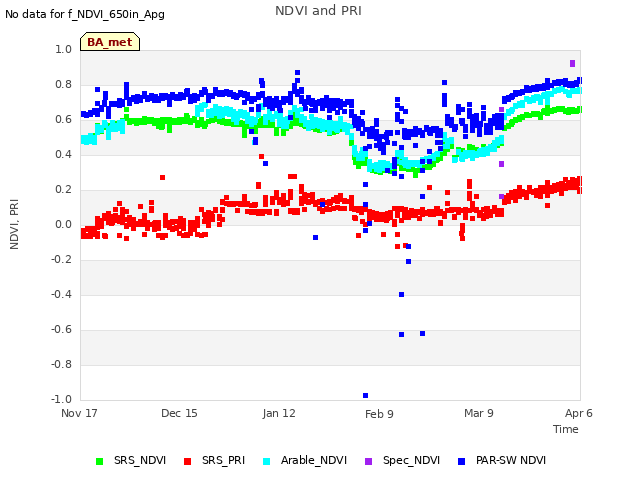Click the cyan Arable_NDVI legend swatch
Viewport: 640px width, 480px height.
coord(266,461)
